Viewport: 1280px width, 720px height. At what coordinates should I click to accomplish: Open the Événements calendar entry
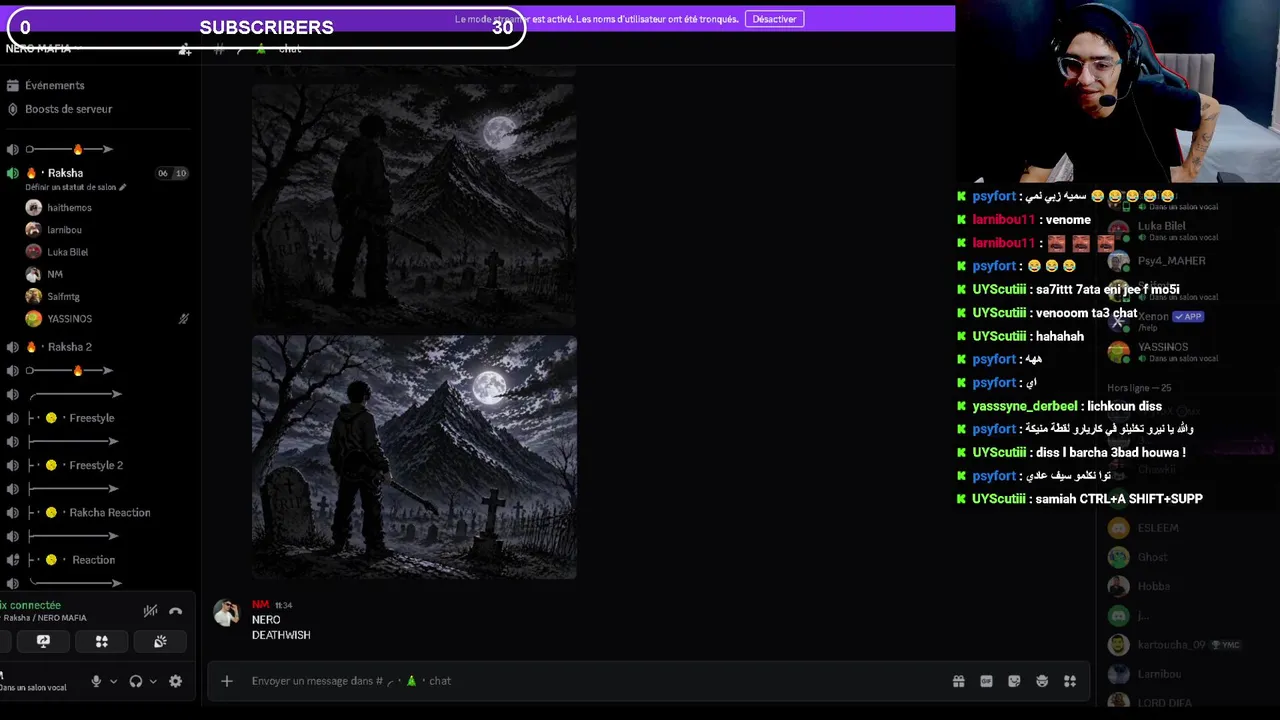pos(55,86)
